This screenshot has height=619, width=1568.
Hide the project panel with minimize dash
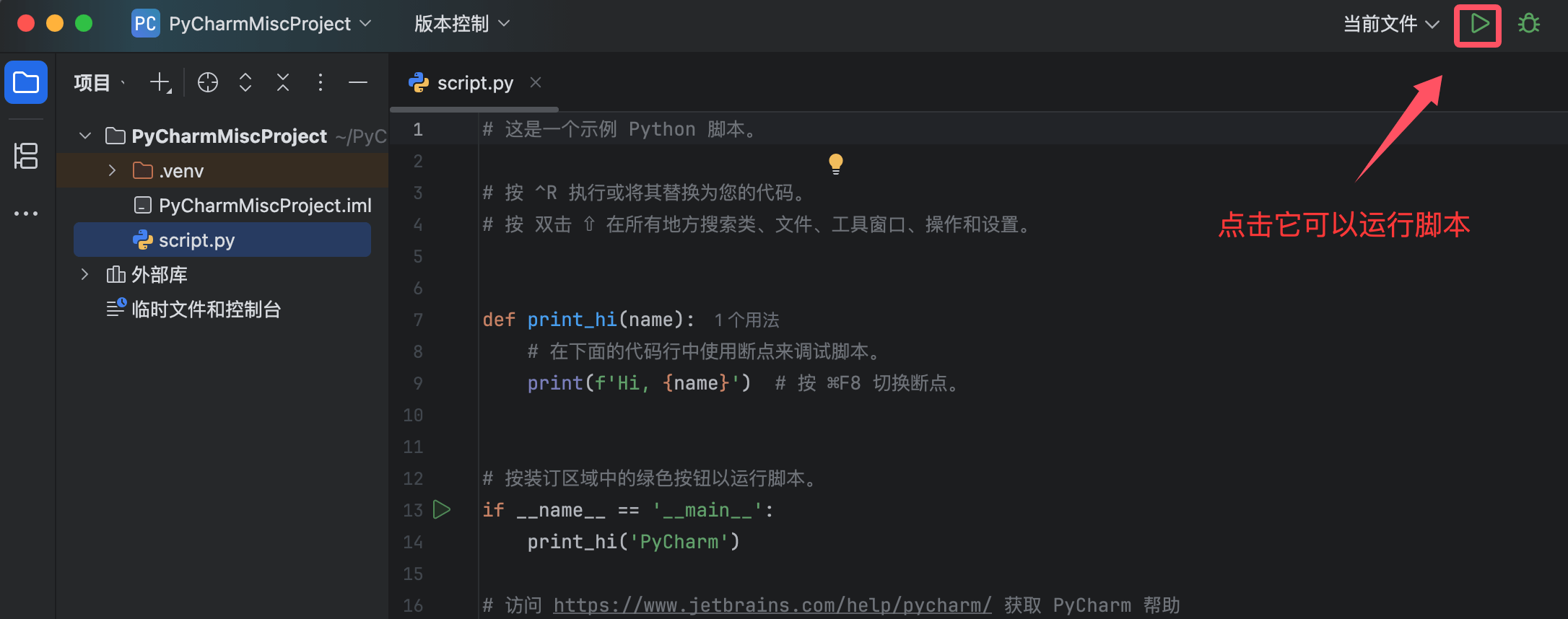pos(358,83)
